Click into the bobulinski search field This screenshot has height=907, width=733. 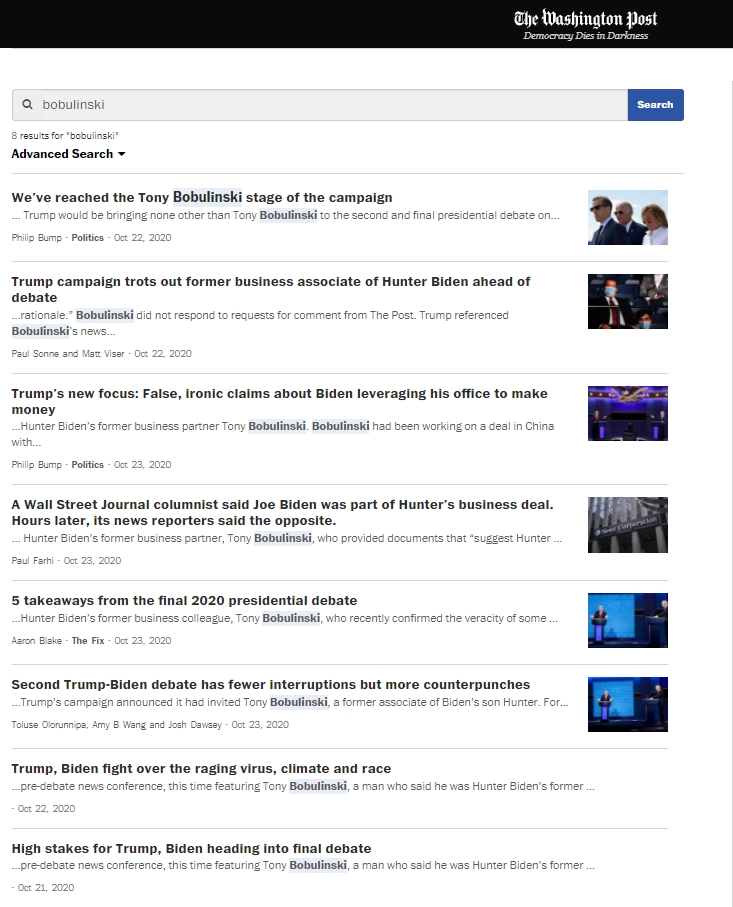pos(319,105)
